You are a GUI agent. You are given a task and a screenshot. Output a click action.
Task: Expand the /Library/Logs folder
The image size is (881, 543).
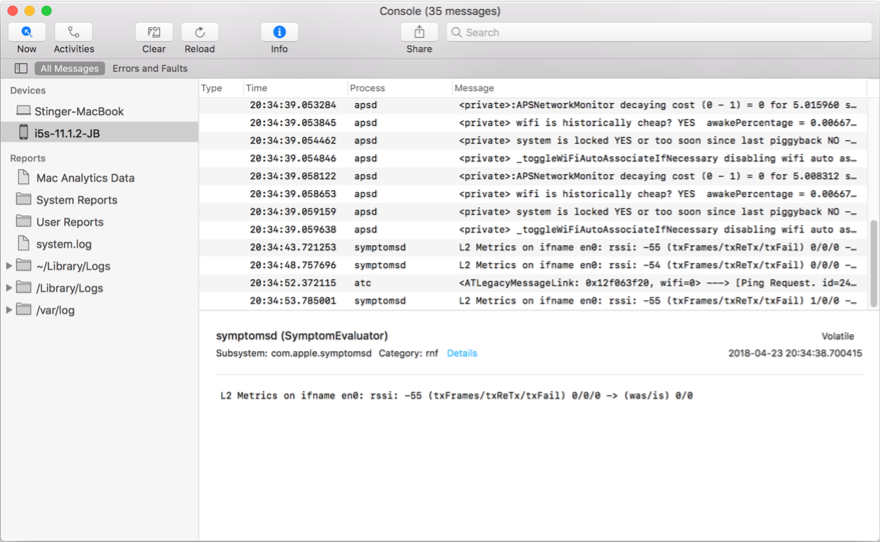(8, 287)
